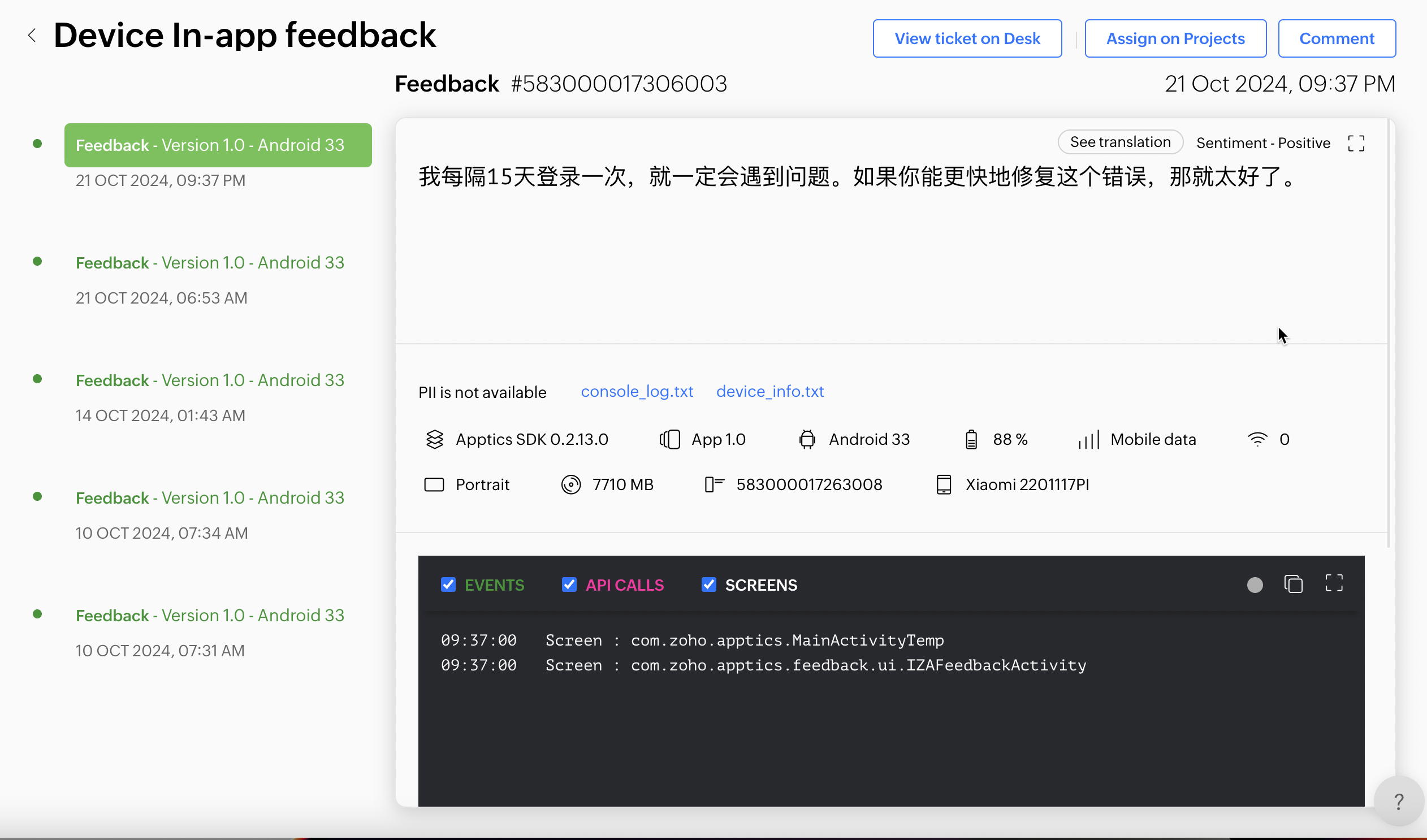This screenshot has height=840, width=1427.
Task: Click the Xiaomi device model icon
Action: coord(944,484)
